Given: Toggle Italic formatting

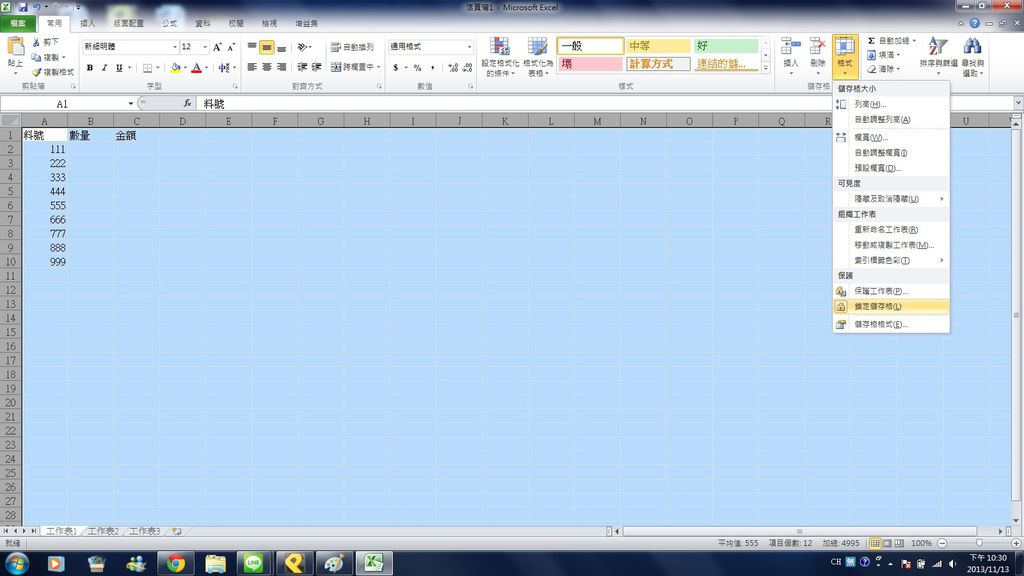Looking at the screenshot, I should coord(104,67).
